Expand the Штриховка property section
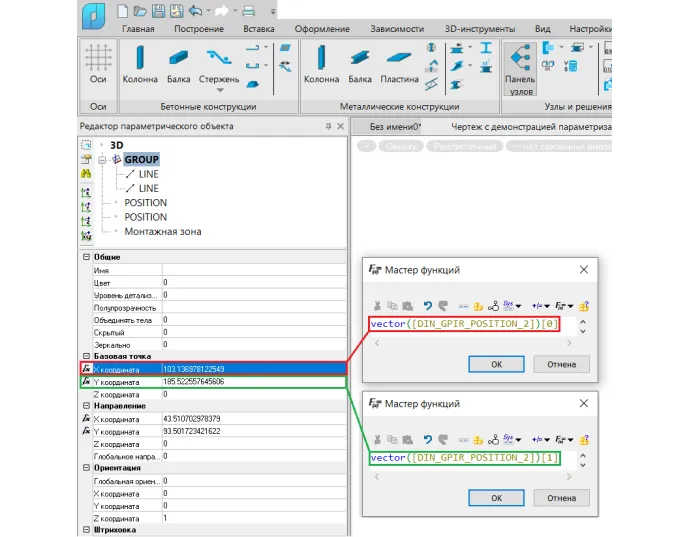The width and height of the screenshot is (688, 537). point(86,530)
